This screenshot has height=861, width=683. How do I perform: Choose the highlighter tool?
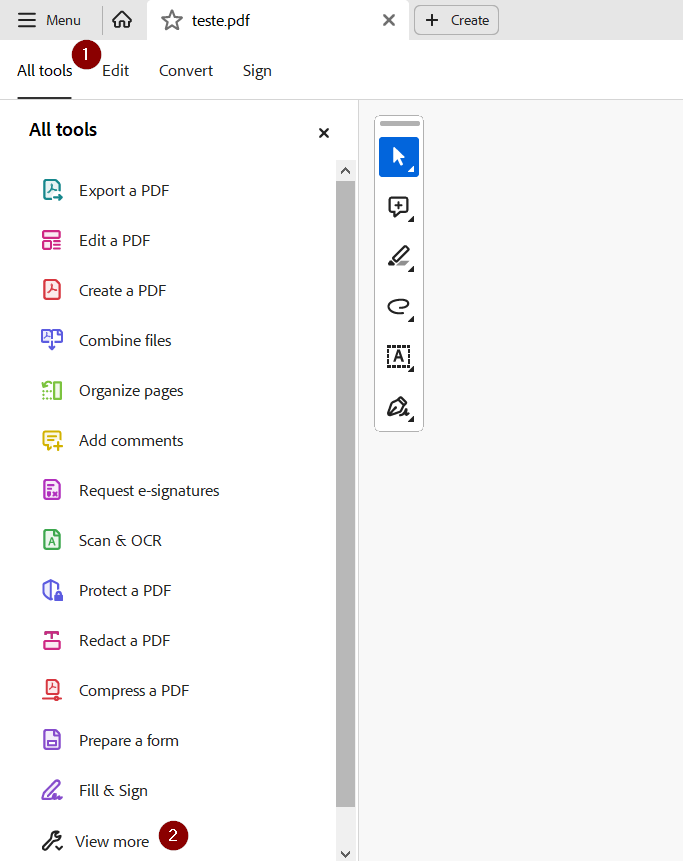coord(398,257)
